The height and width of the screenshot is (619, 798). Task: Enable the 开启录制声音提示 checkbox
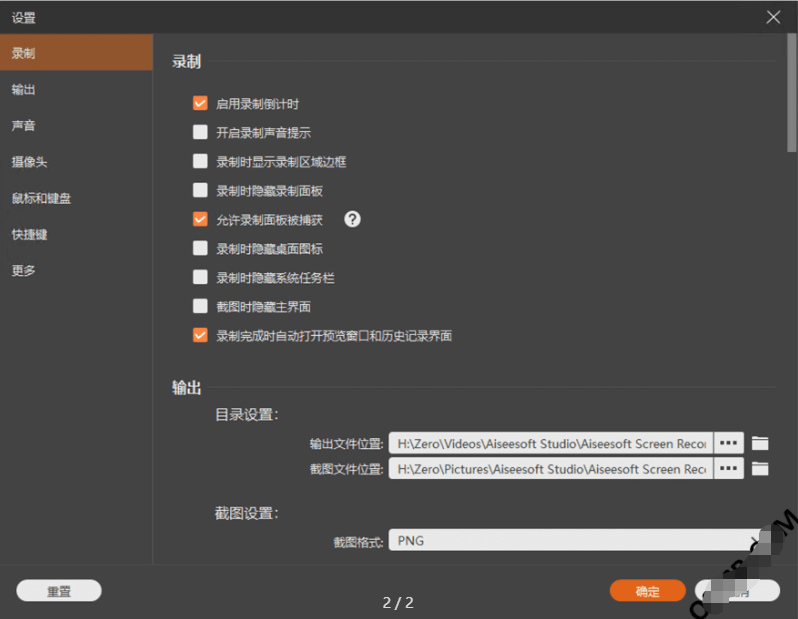200,132
